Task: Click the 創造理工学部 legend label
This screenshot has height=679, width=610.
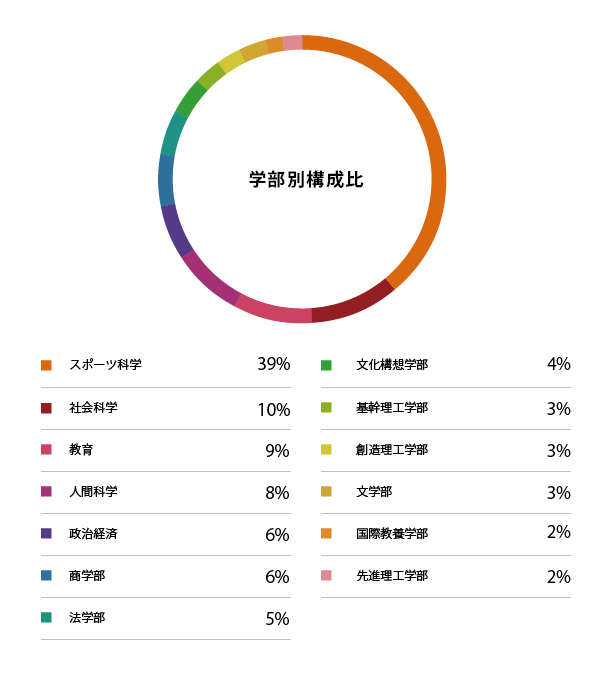Action: tap(392, 449)
